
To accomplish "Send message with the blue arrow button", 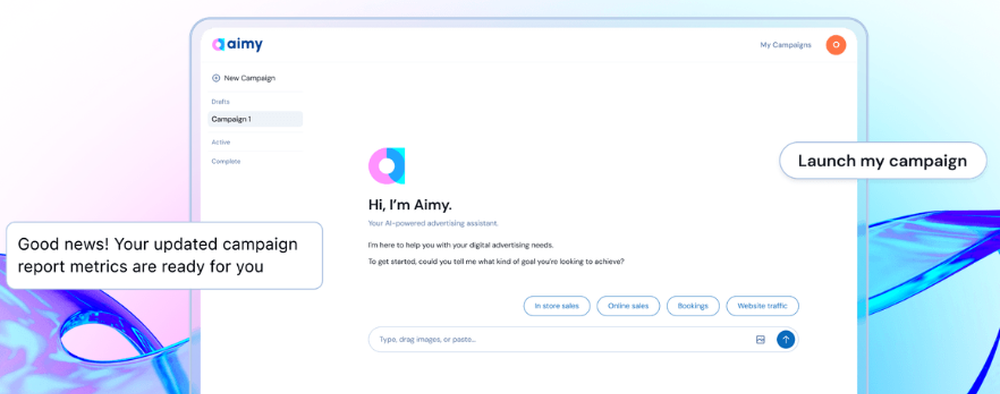I will coord(786,340).
